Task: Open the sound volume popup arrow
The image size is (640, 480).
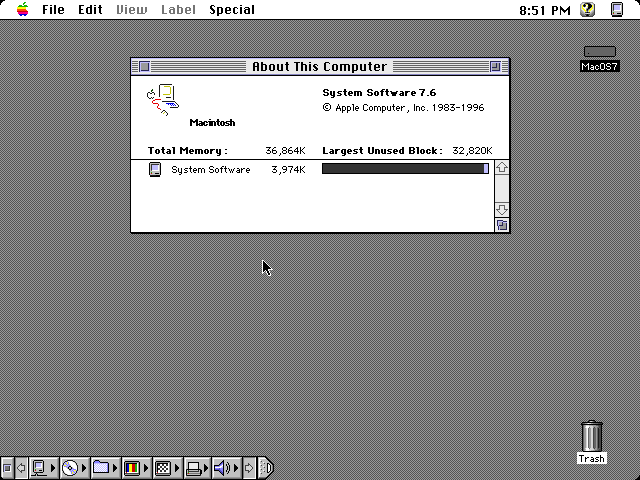Action: pyautogui.click(x=236, y=468)
